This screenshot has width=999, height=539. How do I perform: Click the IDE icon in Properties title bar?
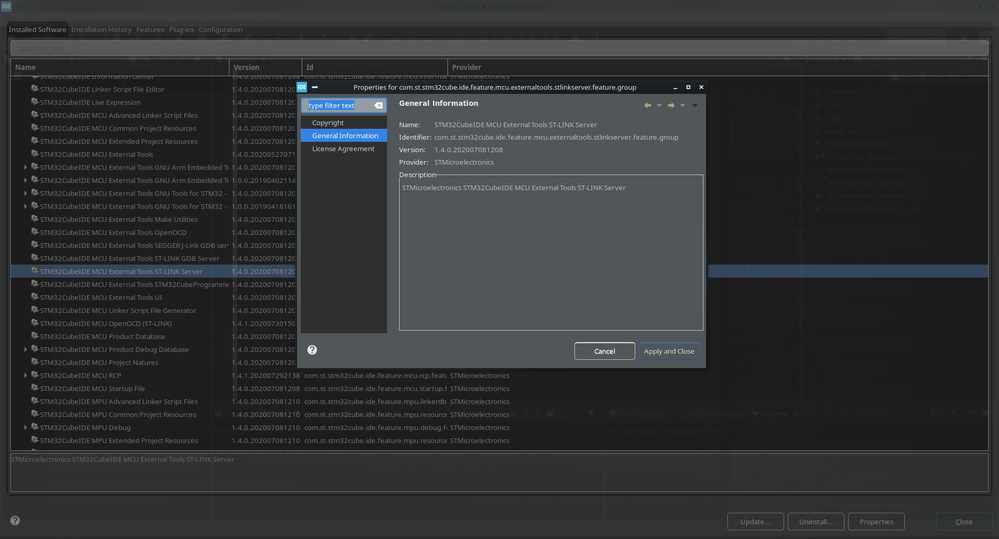(x=302, y=87)
